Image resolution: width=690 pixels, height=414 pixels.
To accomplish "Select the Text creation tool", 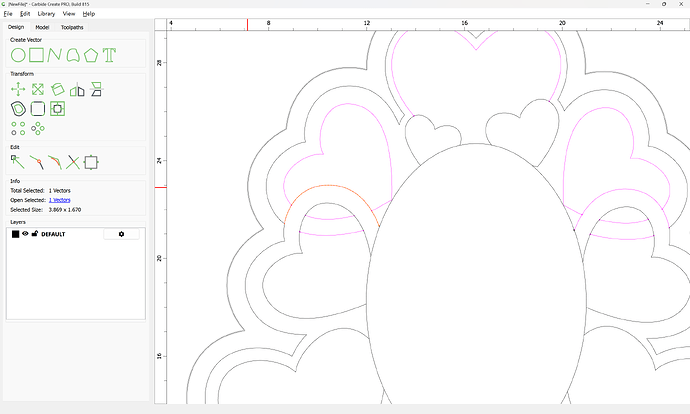I will click(109, 55).
